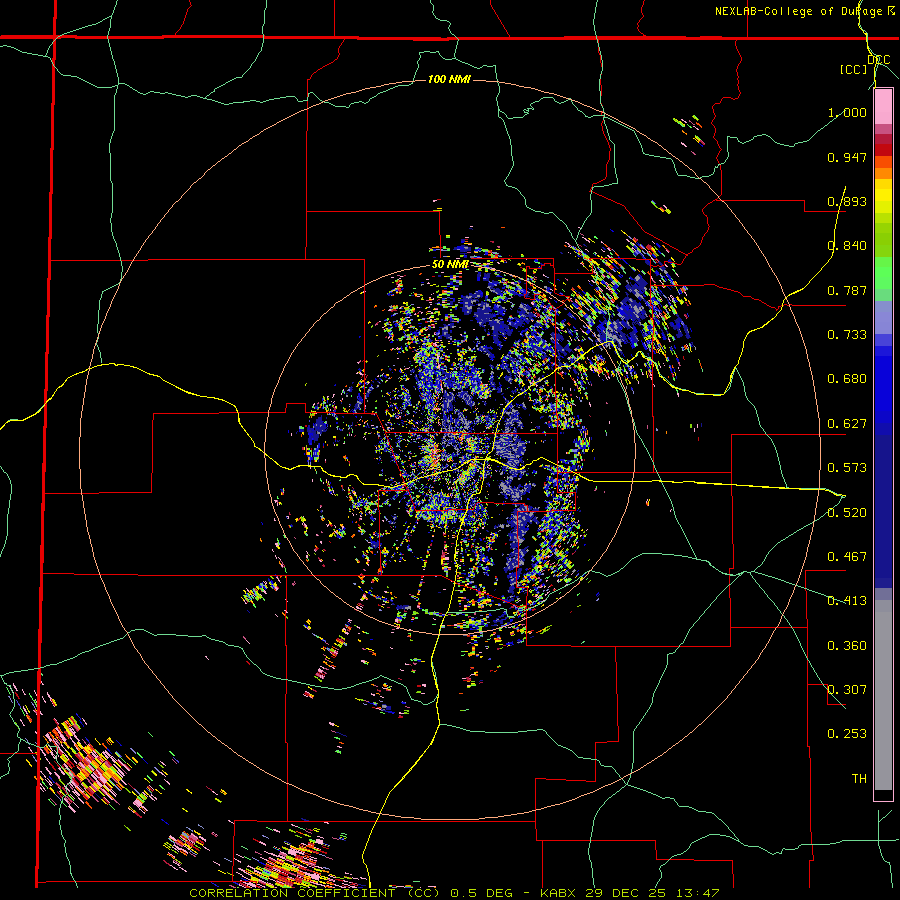Click the 29 DEC 25 date text
This screenshot has height=900, width=900.
[628, 893]
